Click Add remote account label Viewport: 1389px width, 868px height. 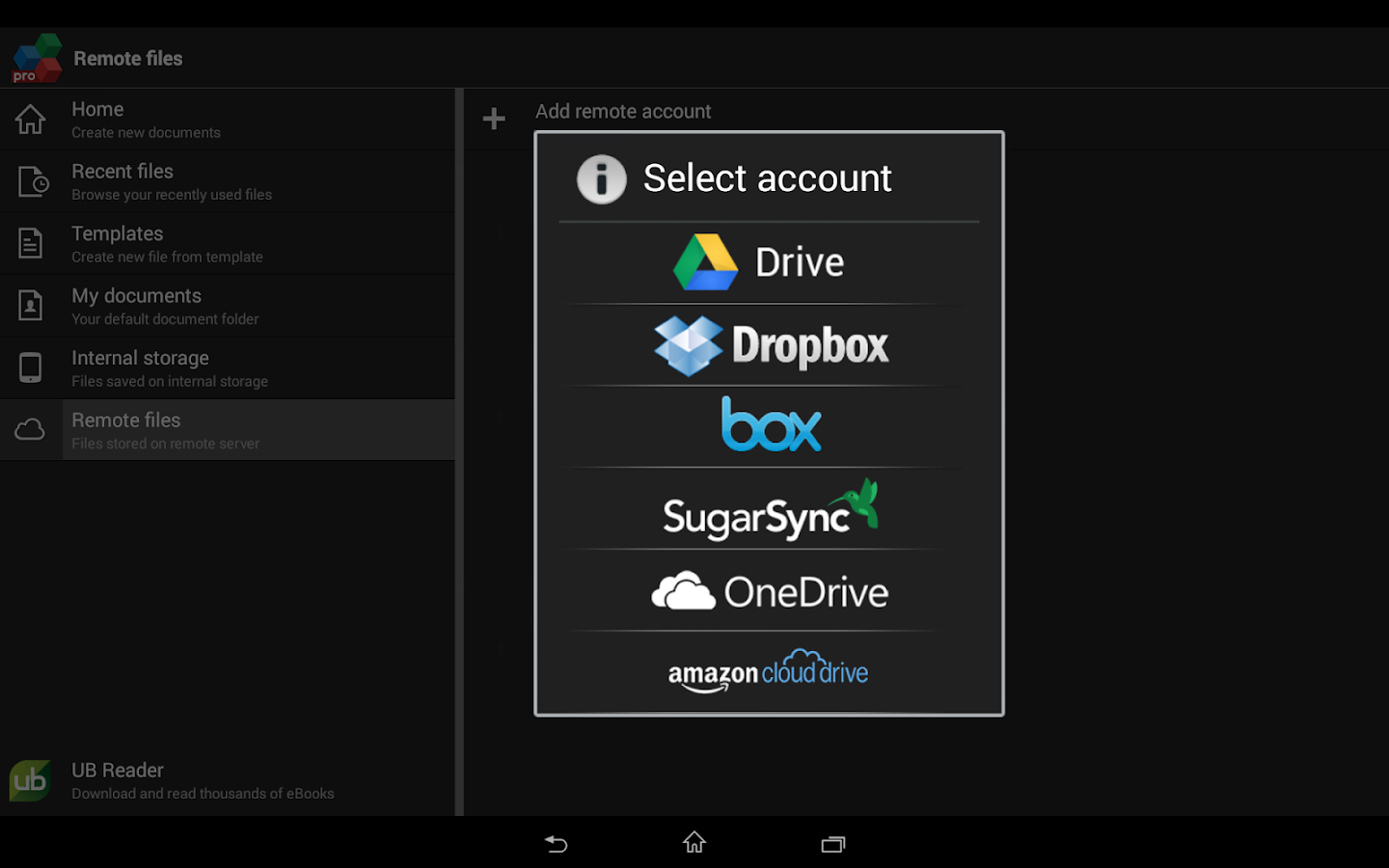(623, 111)
